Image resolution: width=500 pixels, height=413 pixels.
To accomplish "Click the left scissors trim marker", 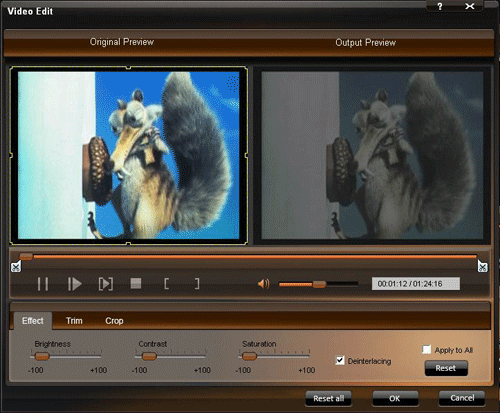I will point(16,266).
